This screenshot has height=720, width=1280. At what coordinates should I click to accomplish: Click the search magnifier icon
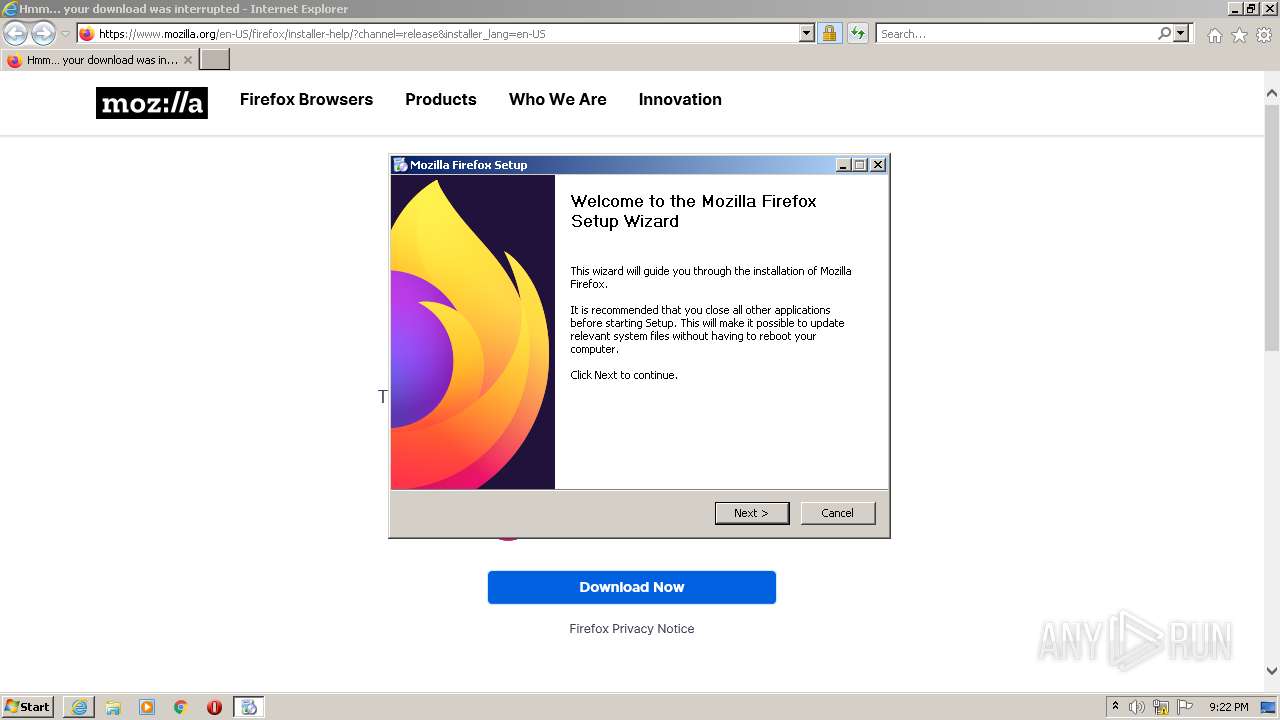1164,34
